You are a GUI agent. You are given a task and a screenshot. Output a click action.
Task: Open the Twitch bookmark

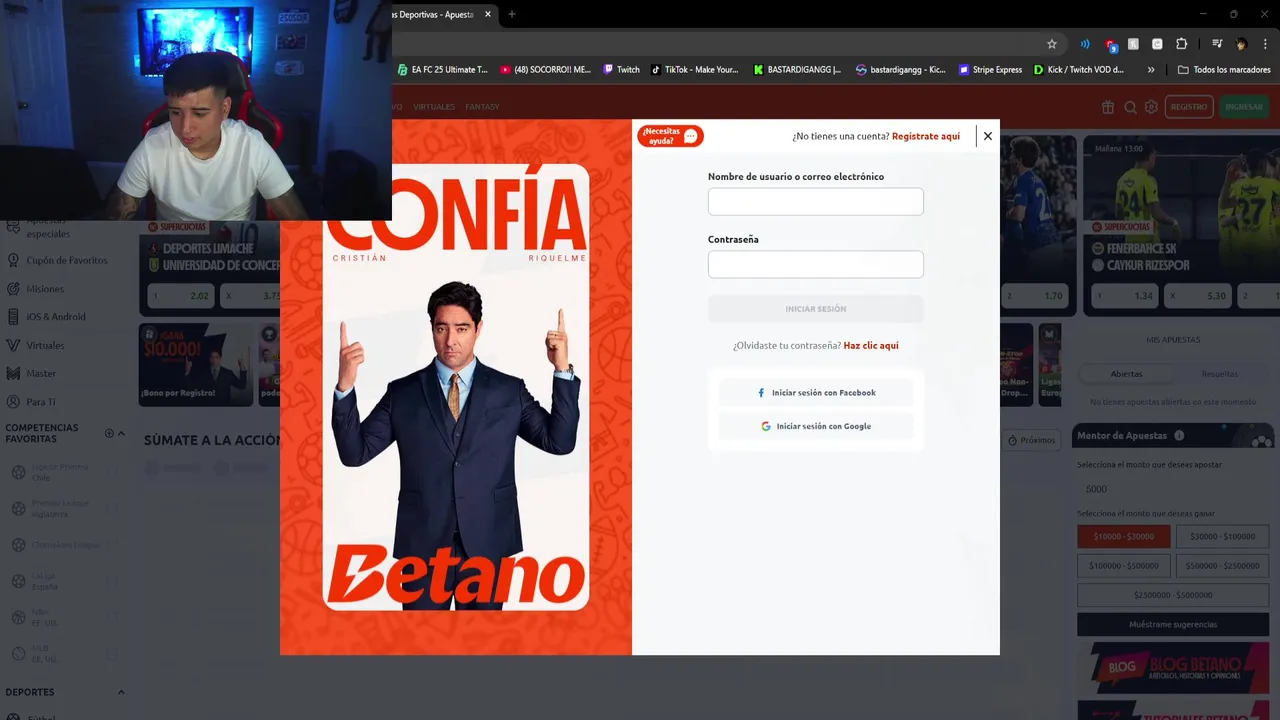click(x=621, y=70)
